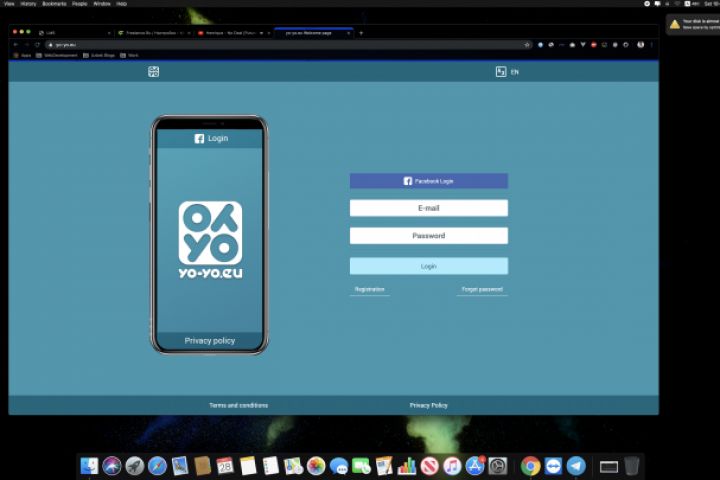Click the yo-yo logo in page header

click(153, 72)
